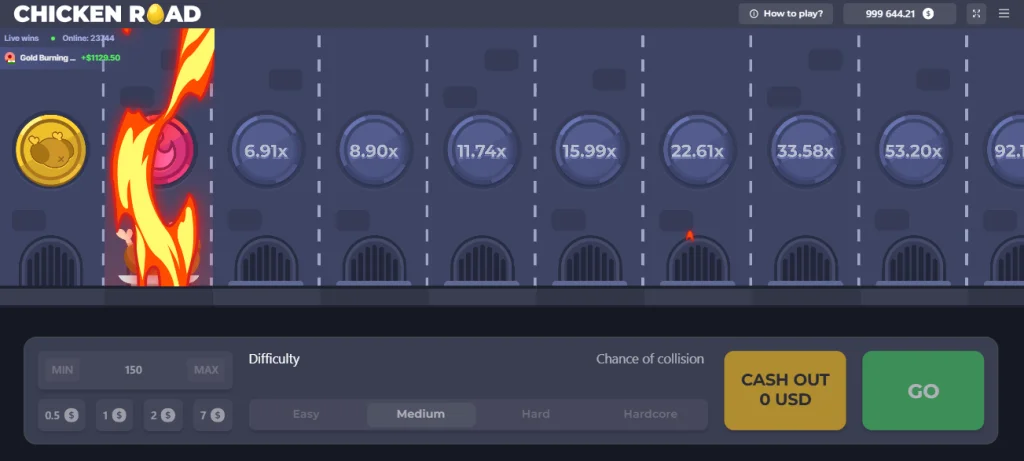Select the 11.74x multiplier coin
The width and height of the screenshot is (1024, 461).
[481, 151]
